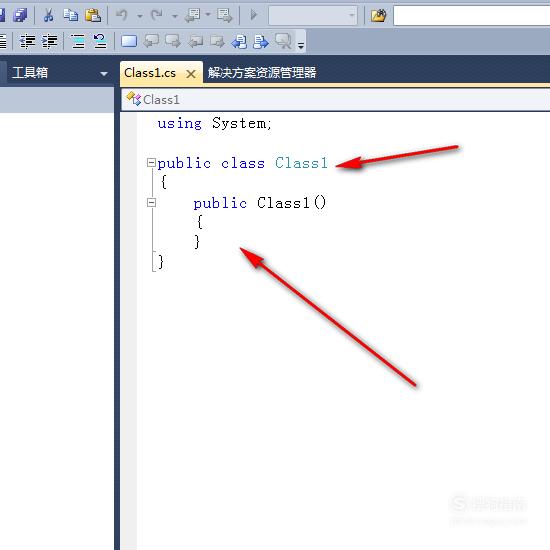
Task: Close the Class1.cs tab
Action: (191, 74)
